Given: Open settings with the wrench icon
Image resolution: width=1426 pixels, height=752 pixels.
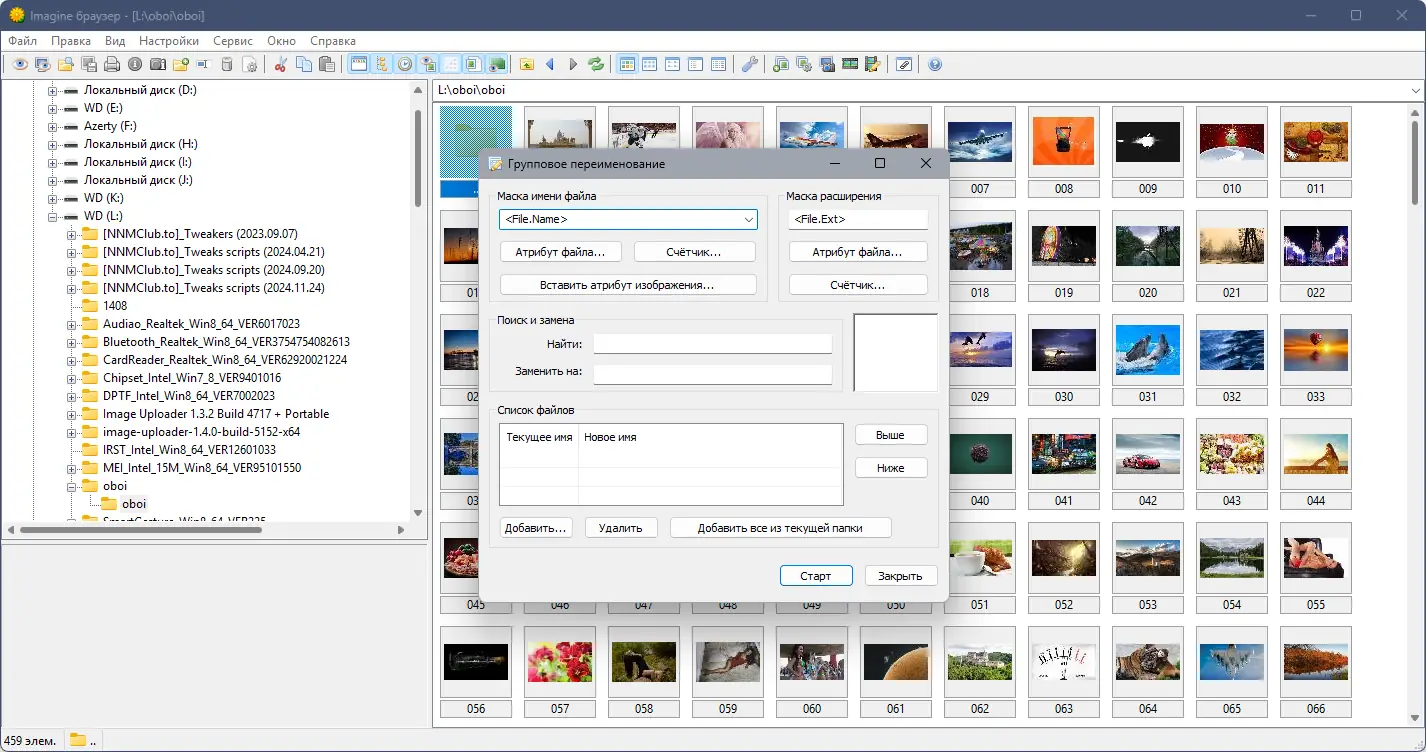Looking at the screenshot, I should [749, 64].
